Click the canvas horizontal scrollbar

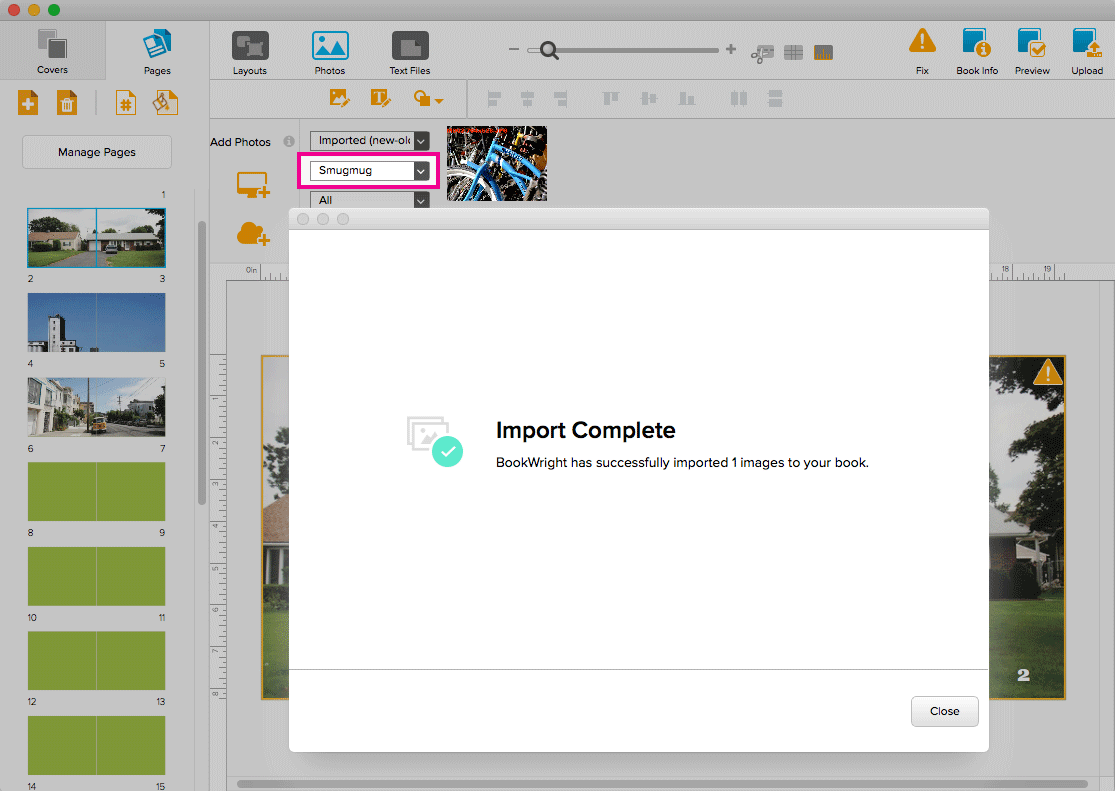tap(661, 784)
